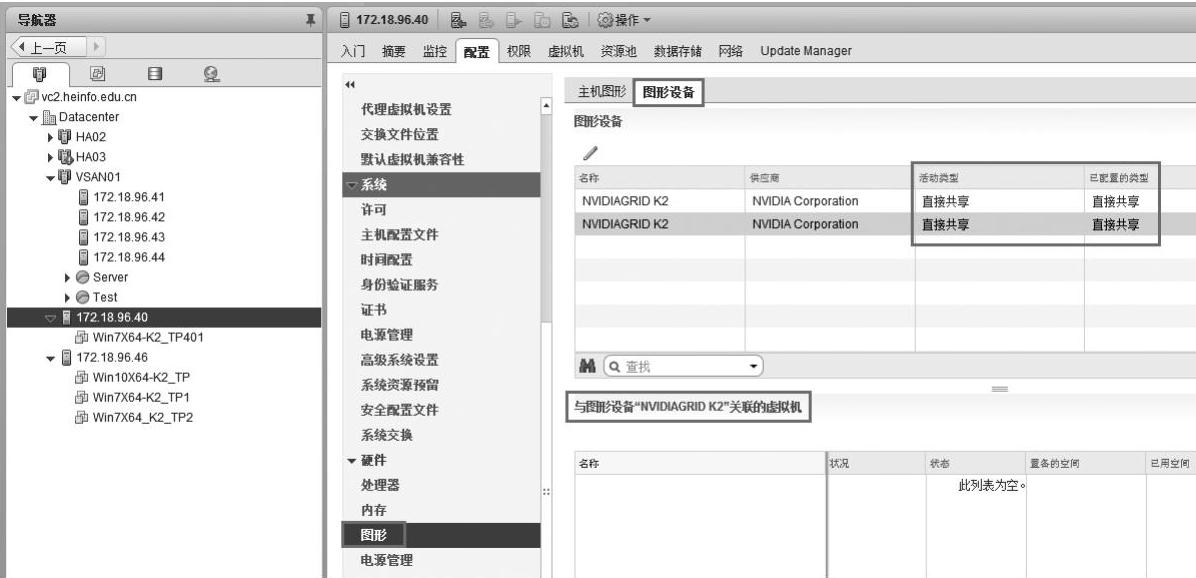Click the VM icon of Win7X64-K2_TP401

(x=82, y=337)
